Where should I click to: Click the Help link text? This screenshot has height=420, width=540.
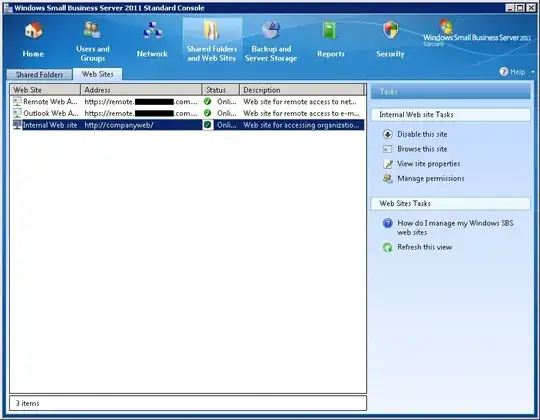518,72
